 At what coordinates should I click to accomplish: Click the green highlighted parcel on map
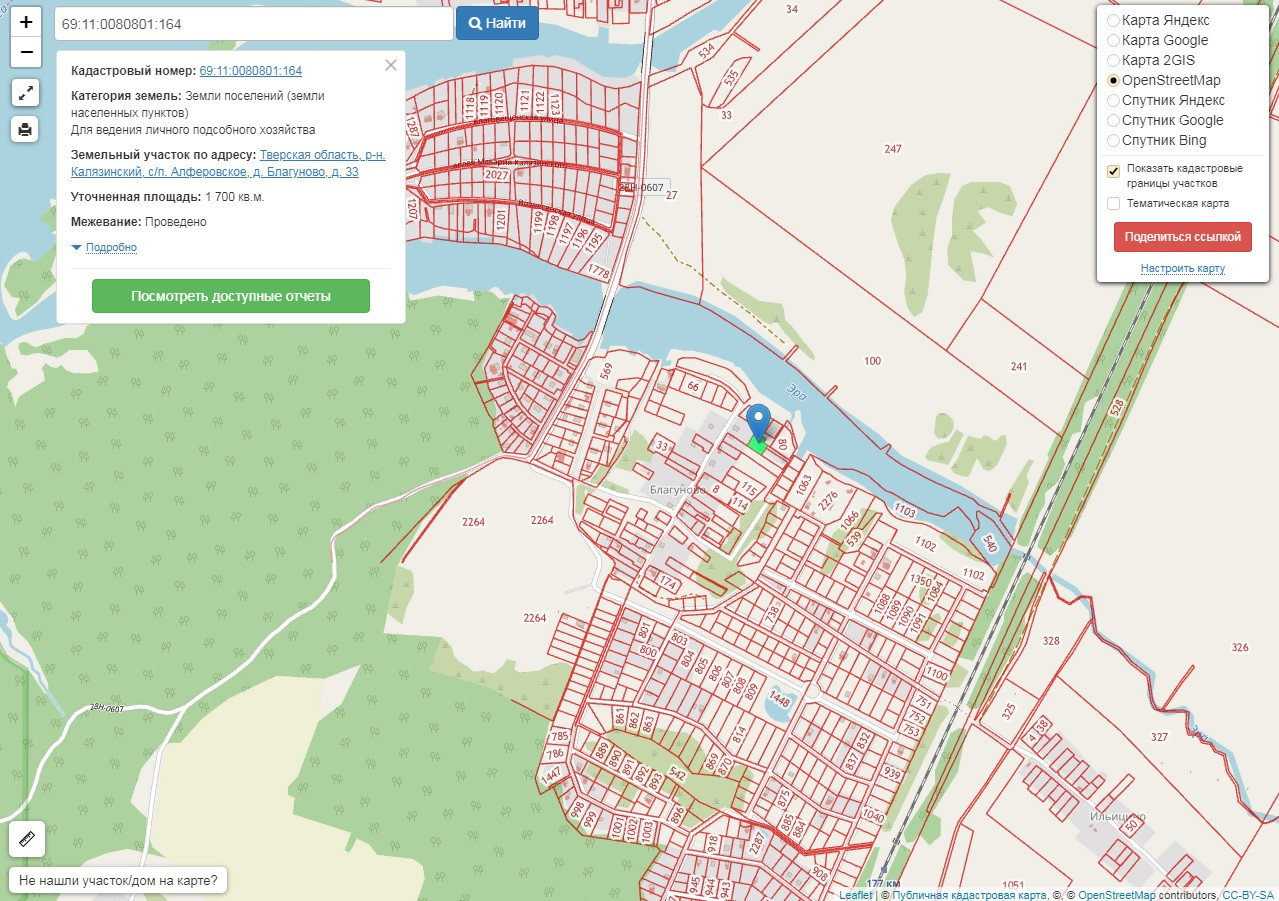point(758,447)
